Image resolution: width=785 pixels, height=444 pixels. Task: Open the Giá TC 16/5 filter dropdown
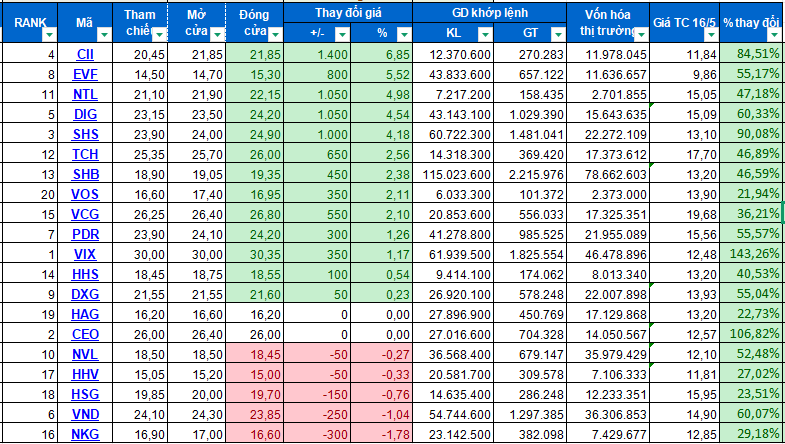pos(711,35)
